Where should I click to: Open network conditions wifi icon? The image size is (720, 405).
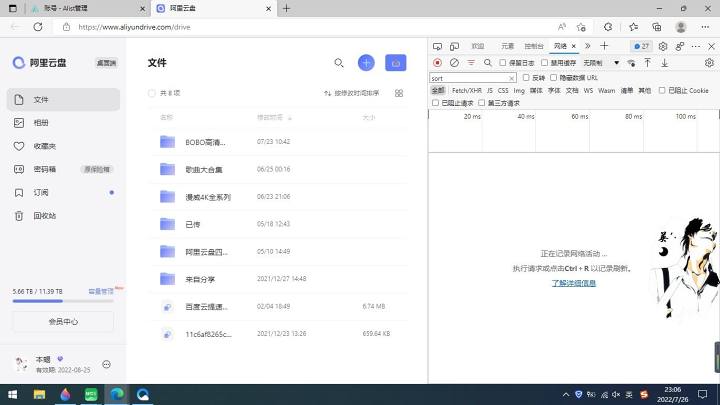[631, 63]
